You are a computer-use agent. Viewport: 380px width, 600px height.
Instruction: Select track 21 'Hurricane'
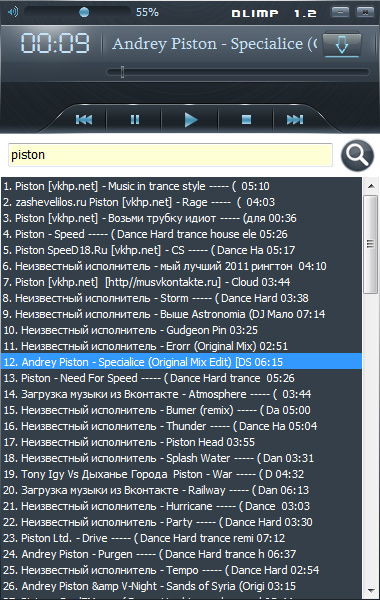point(181,506)
